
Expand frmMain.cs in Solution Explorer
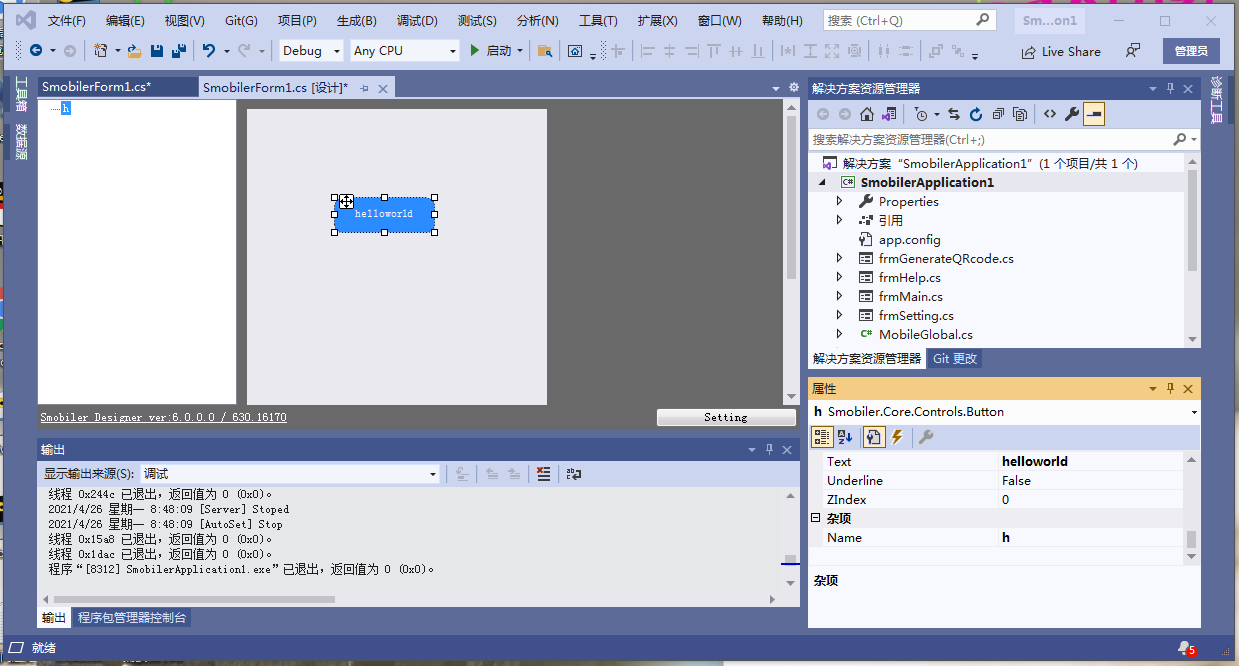pos(840,296)
